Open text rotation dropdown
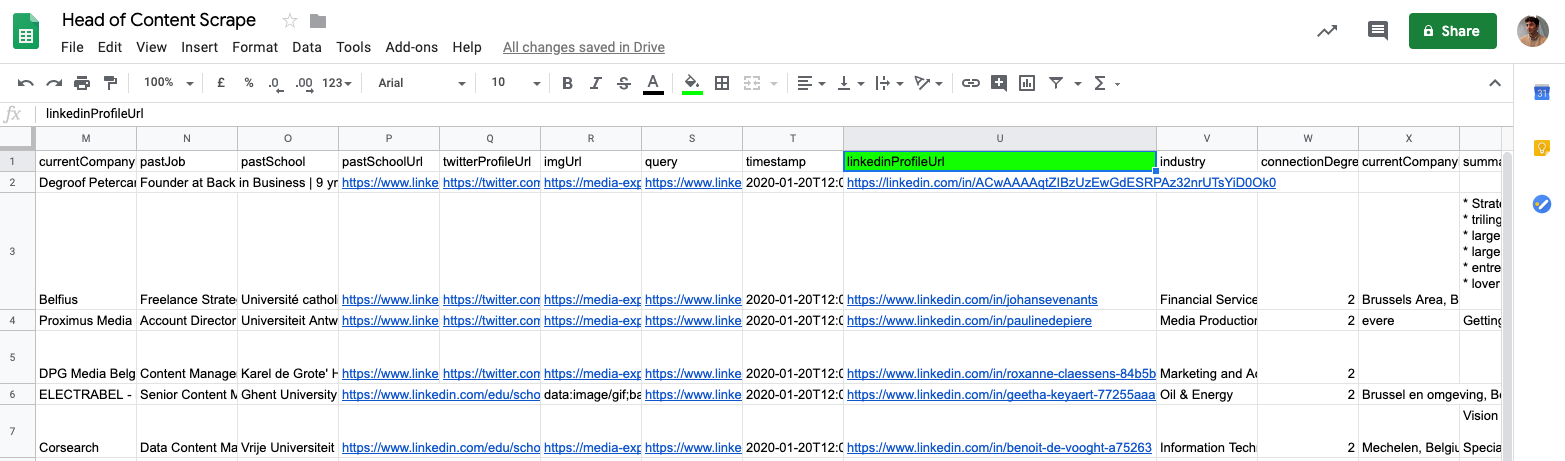Screen dimensions: 1565x461 click(927, 83)
